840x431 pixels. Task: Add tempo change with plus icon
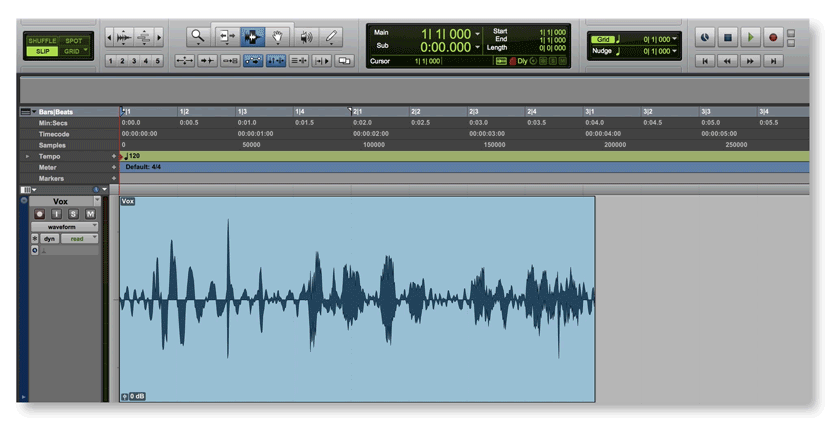click(114, 156)
